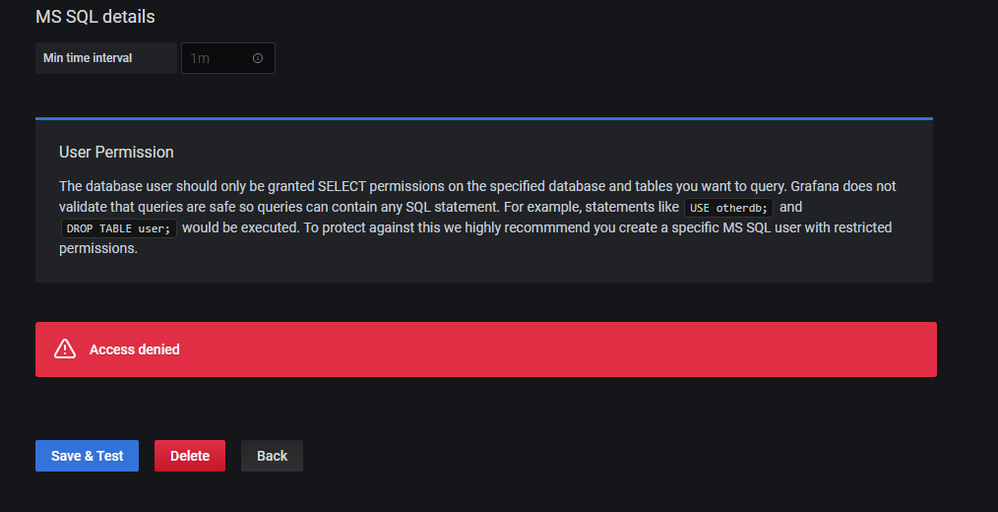998x512 pixels.
Task: Click the "Access denied" error message text
Action: [134, 350]
